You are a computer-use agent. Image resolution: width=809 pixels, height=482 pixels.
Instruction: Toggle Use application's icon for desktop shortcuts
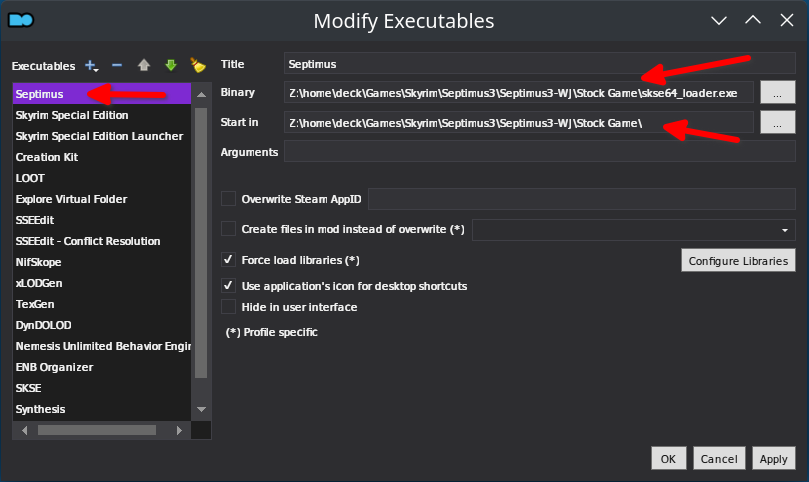tap(228, 285)
